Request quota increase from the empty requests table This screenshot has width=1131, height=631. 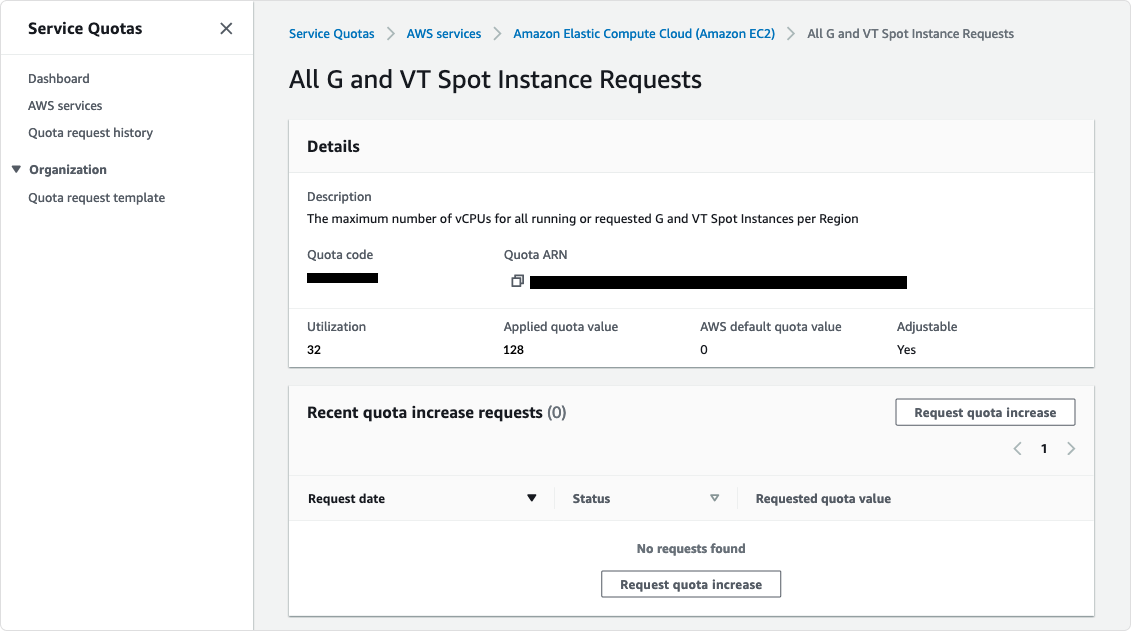[x=690, y=583]
